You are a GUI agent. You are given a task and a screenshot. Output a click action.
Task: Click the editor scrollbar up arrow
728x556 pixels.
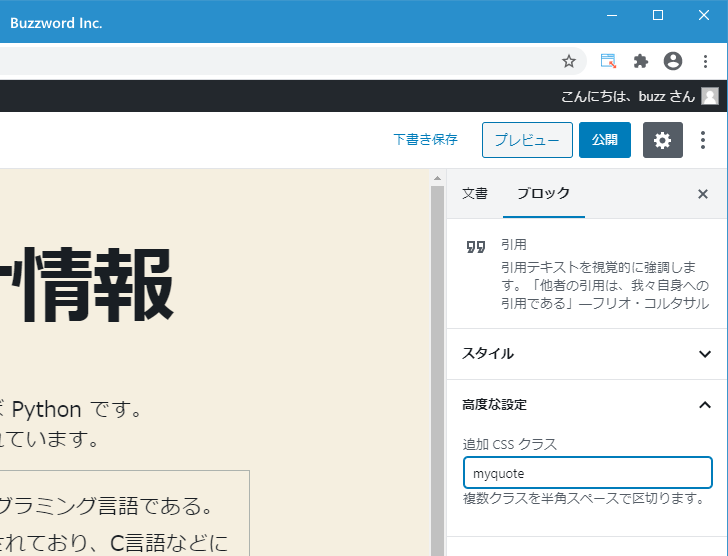tap(437, 178)
